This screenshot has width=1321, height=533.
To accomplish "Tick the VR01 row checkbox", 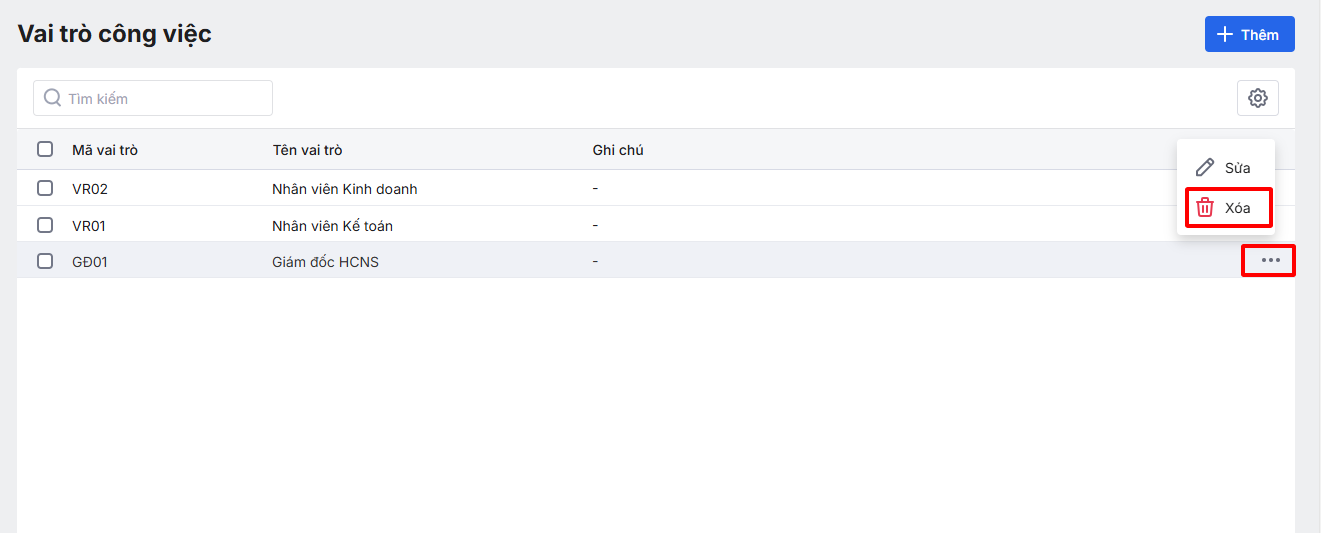I will 45,225.
